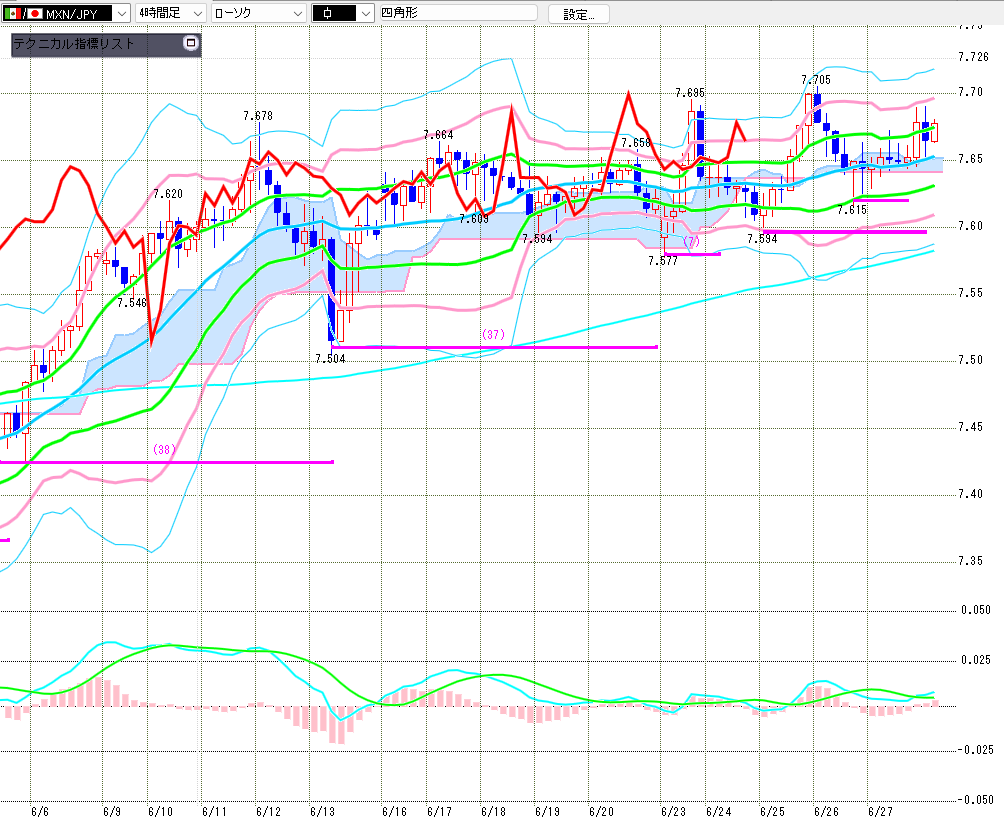
Task: Click the 7.678 high price label
Action: (258, 116)
